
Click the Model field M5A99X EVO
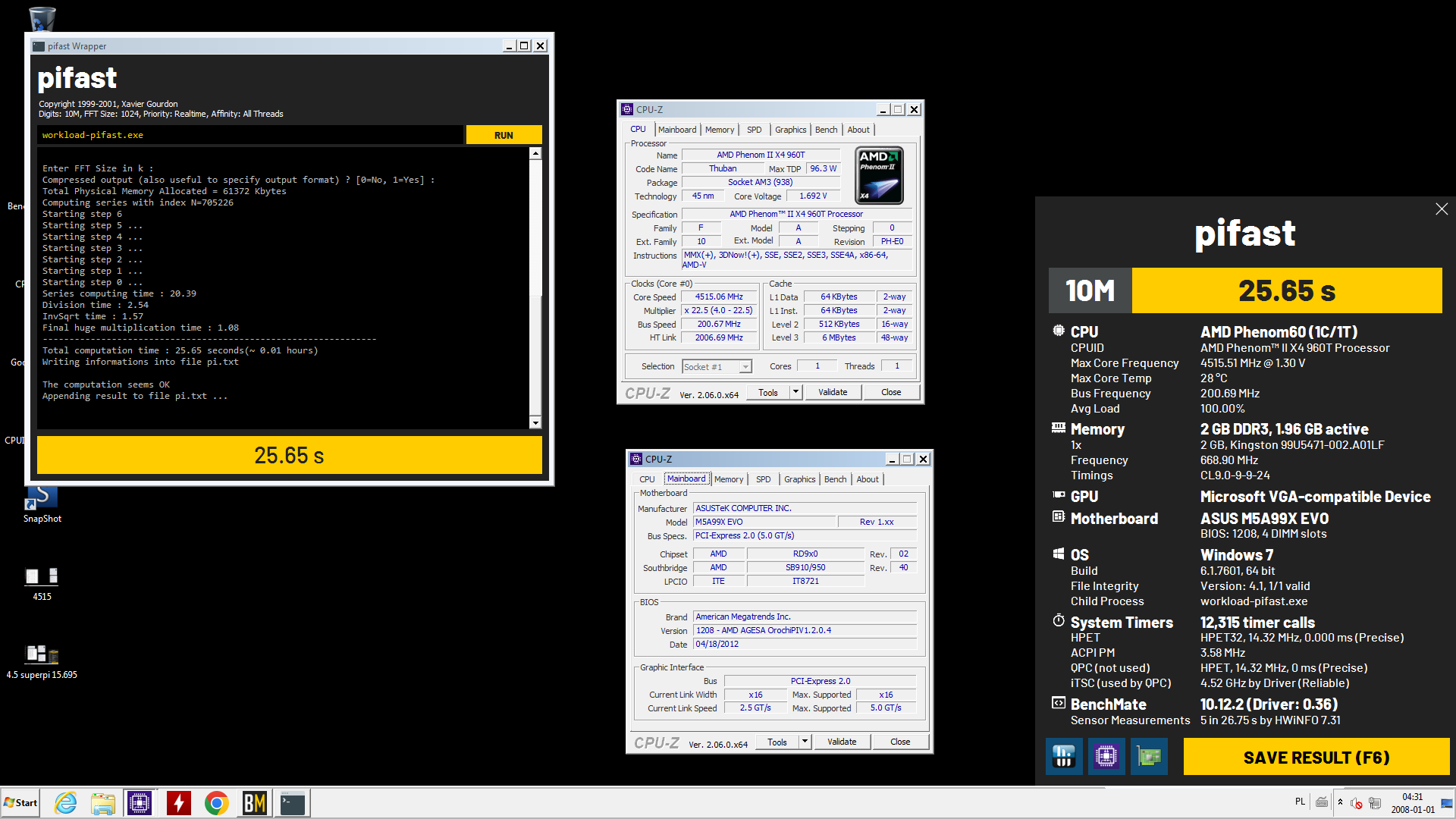tap(764, 522)
